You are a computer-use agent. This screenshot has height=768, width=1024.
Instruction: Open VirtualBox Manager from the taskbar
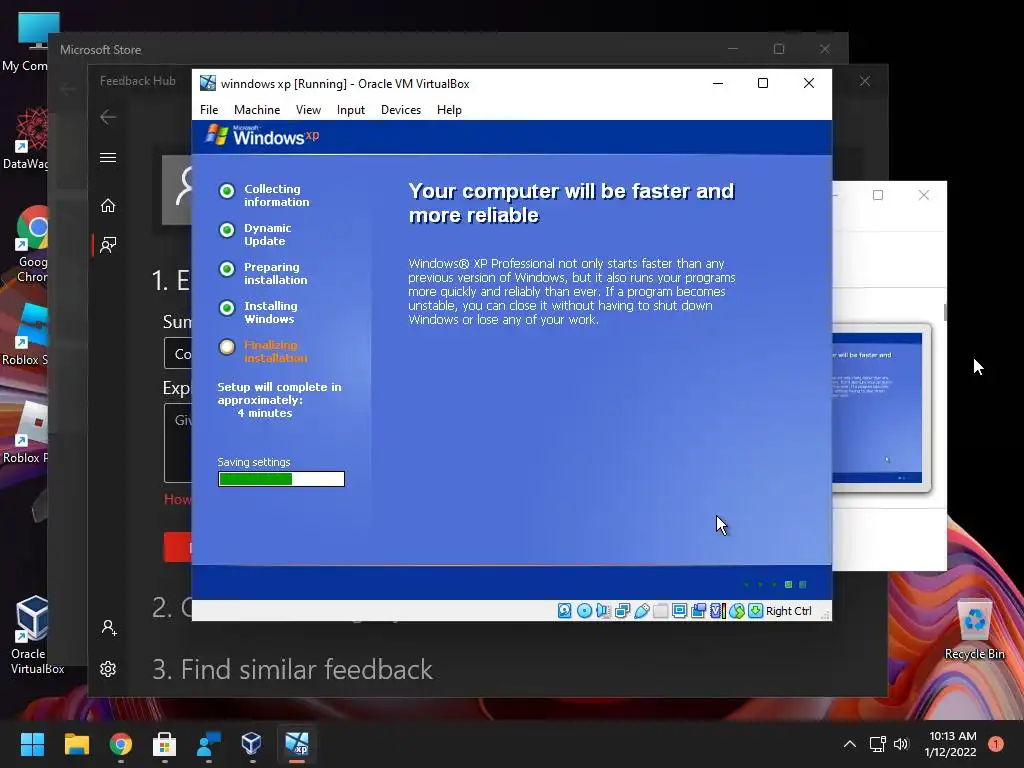coord(251,743)
